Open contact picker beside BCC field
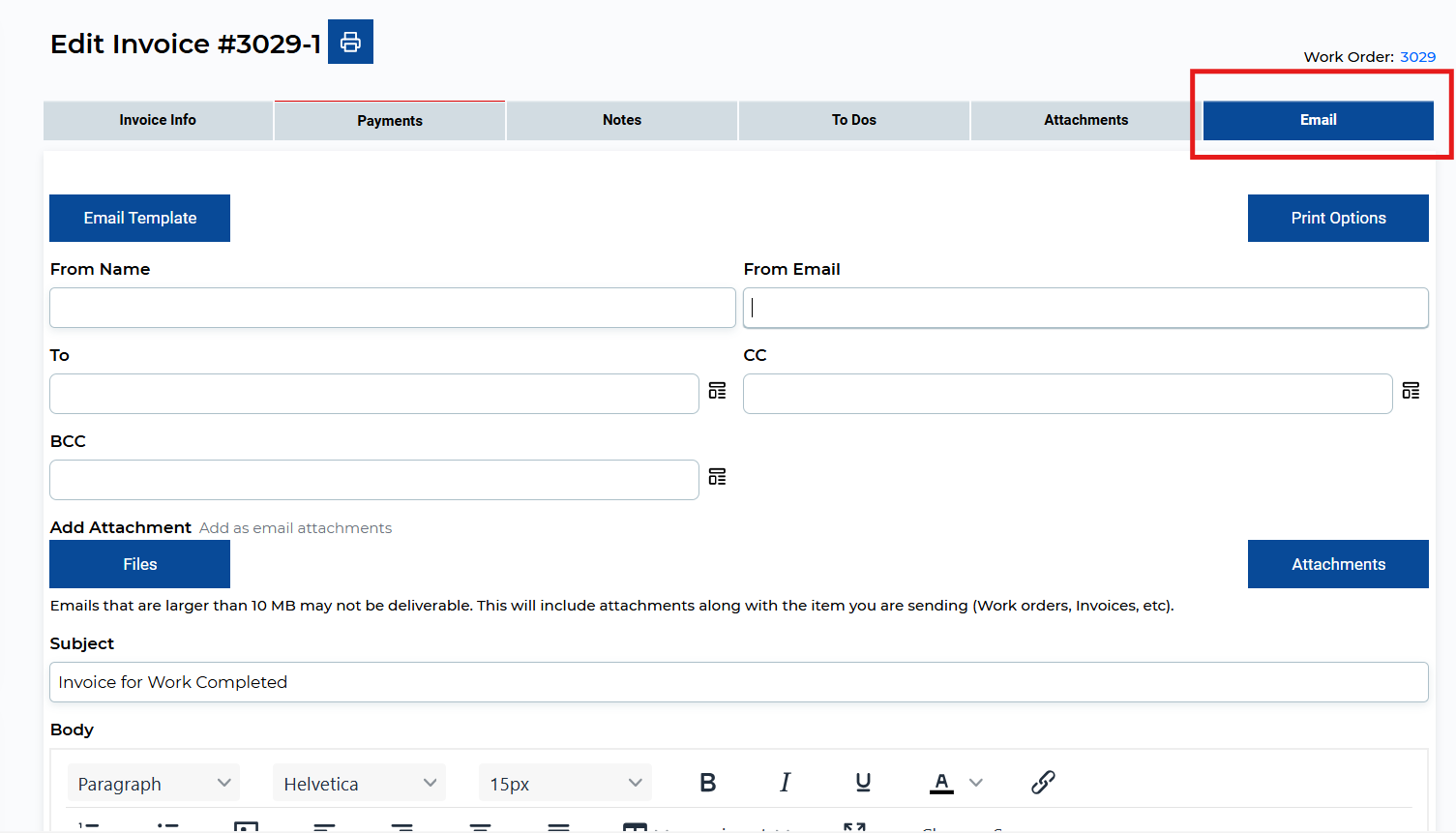The width and height of the screenshot is (1456, 834). pyautogui.click(x=717, y=477)
